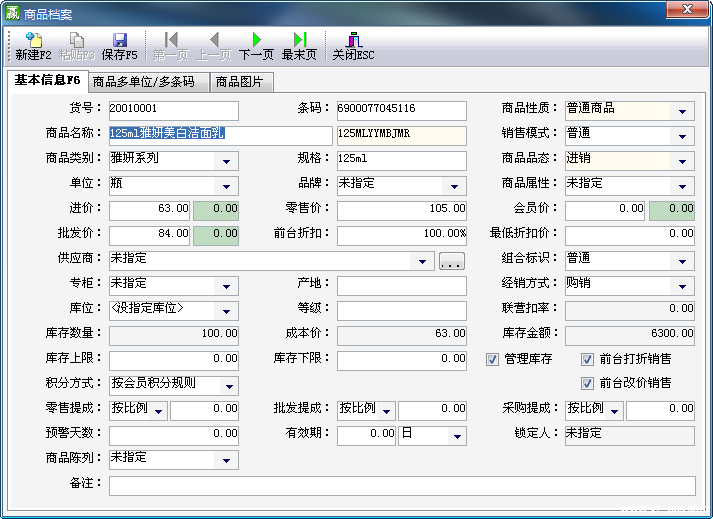The width and height of the screenshot is (713, 519).
Task: Click the 进价 63.00 field
Action: (x=149, y=211)
